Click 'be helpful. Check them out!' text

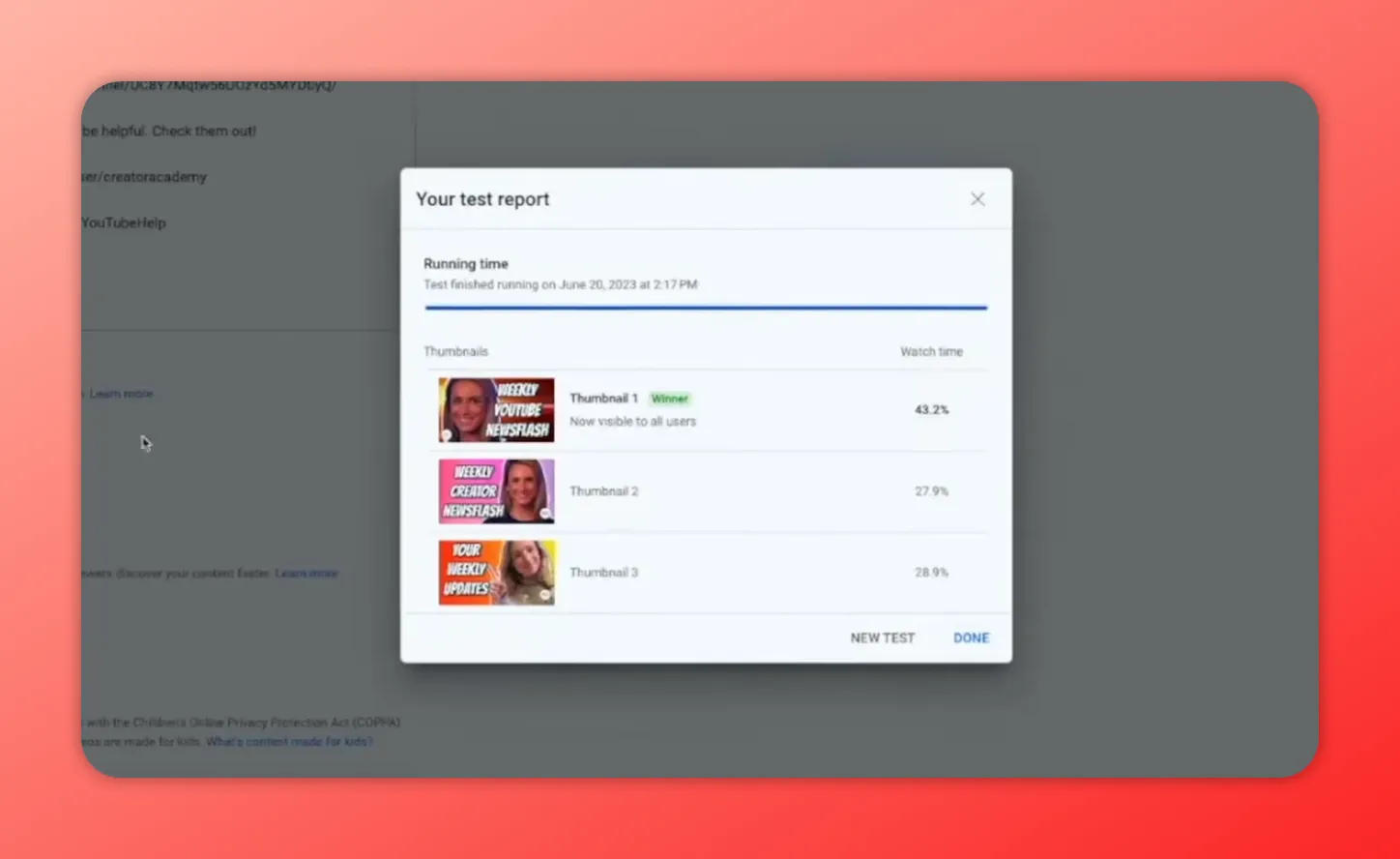169,131
